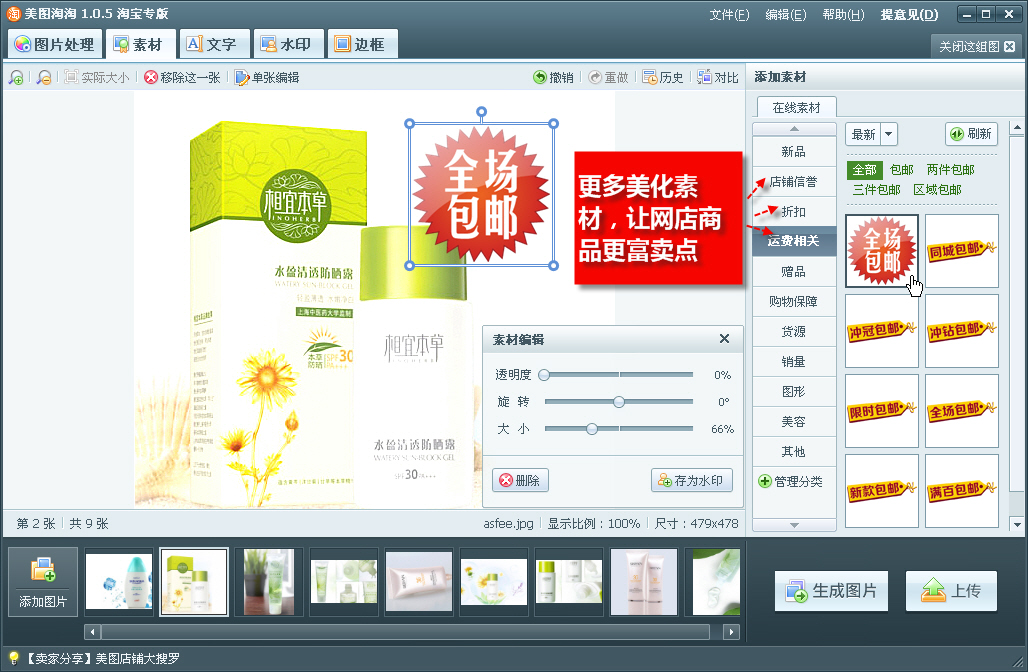Filter materials by 两件包邮
Viewport: 1028px width, 672px height.
click(950, 170)
